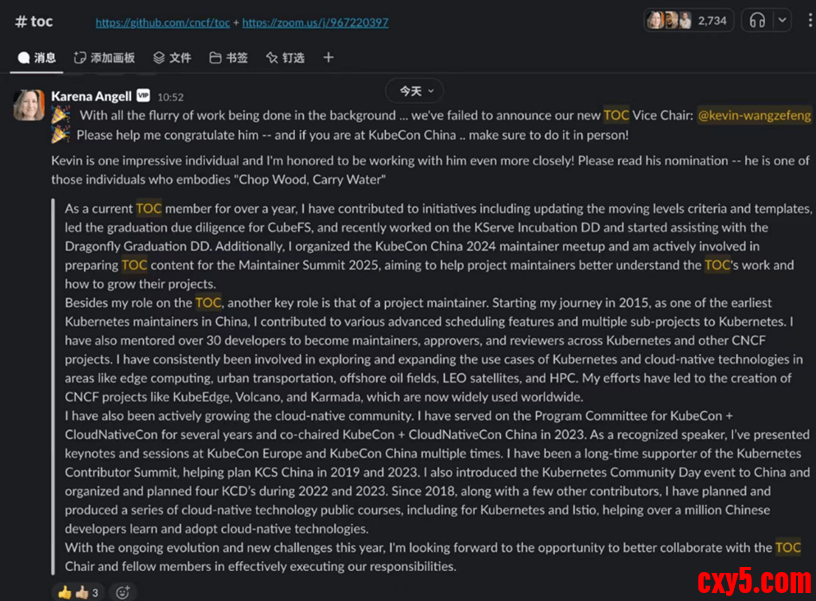Viewport: 816px width, 601px height.
Task: Open Karena Angell's name profile
Action: (x=91, y=96)
